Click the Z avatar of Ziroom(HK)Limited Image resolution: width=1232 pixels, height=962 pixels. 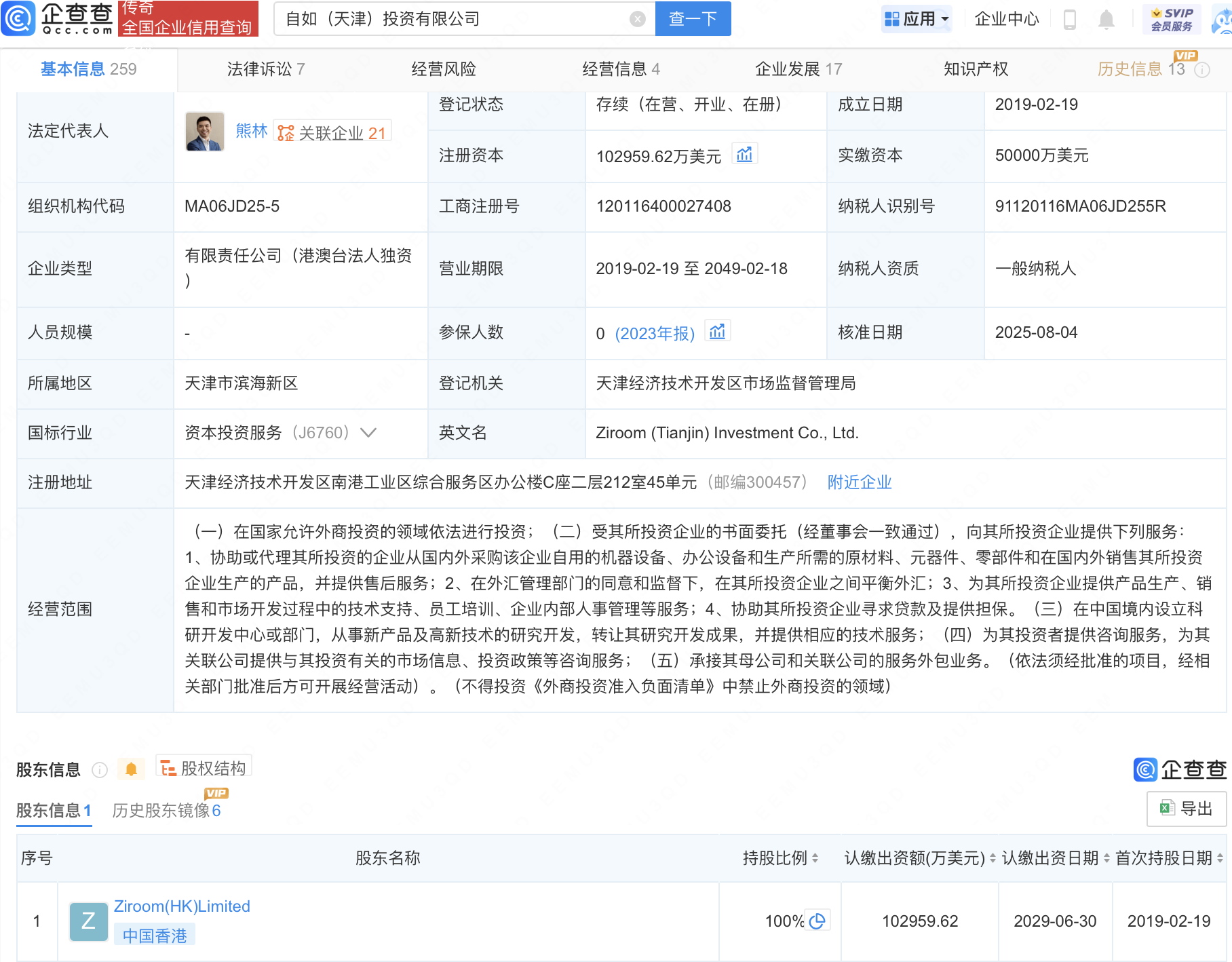point(88,921)
